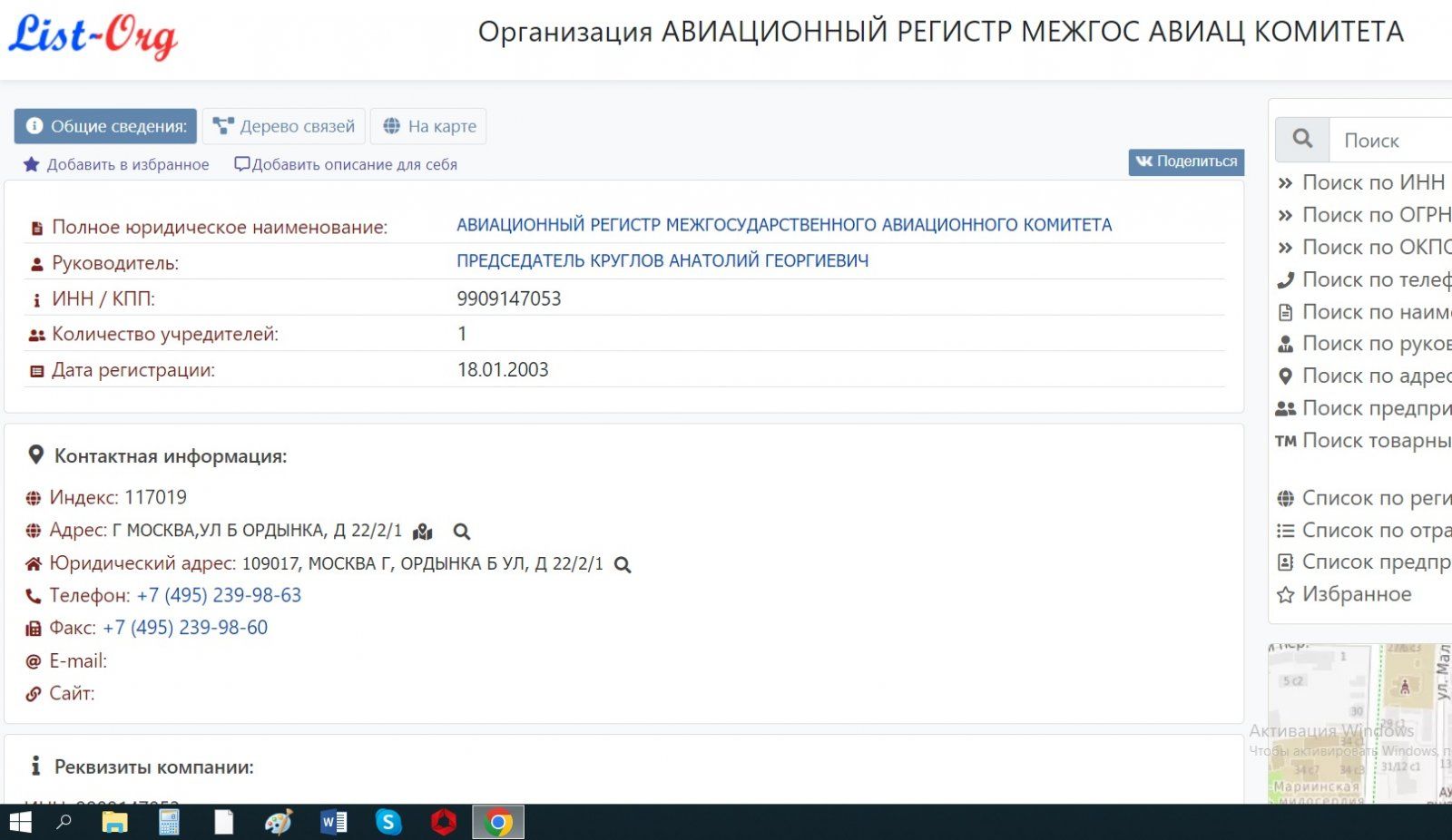Open Избранное starred list
The image size is (1452, 840).
point(1356,594)
